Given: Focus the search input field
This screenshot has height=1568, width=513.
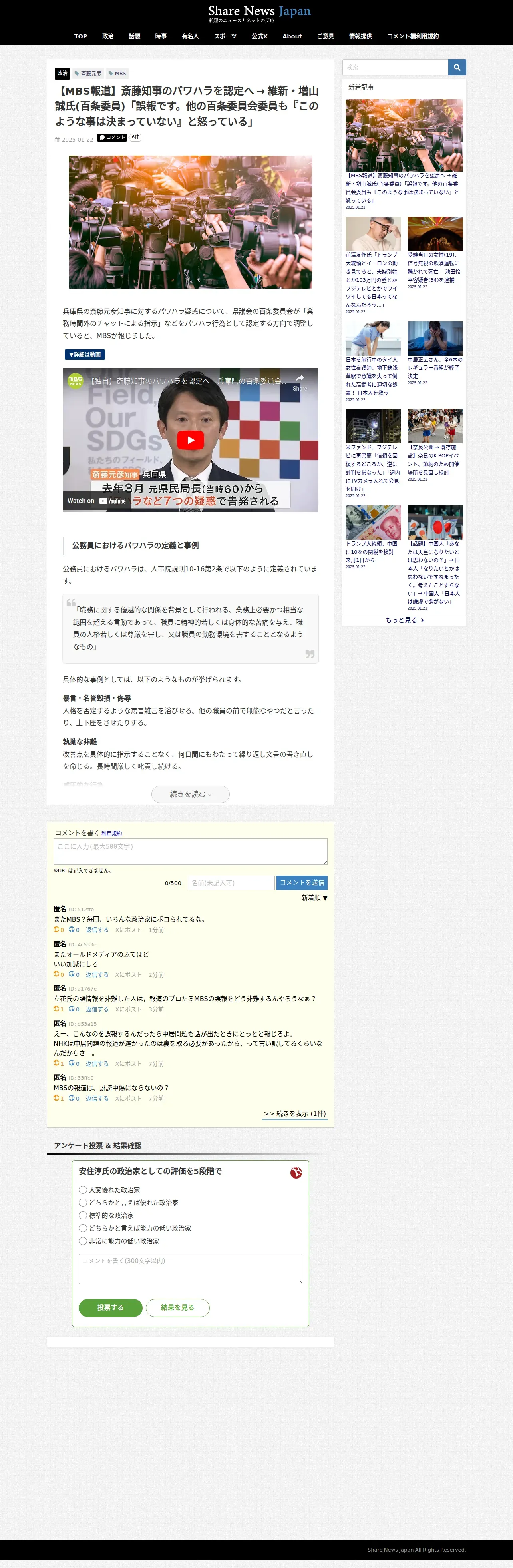Looking at the screenshot, I should pos(396,67).
